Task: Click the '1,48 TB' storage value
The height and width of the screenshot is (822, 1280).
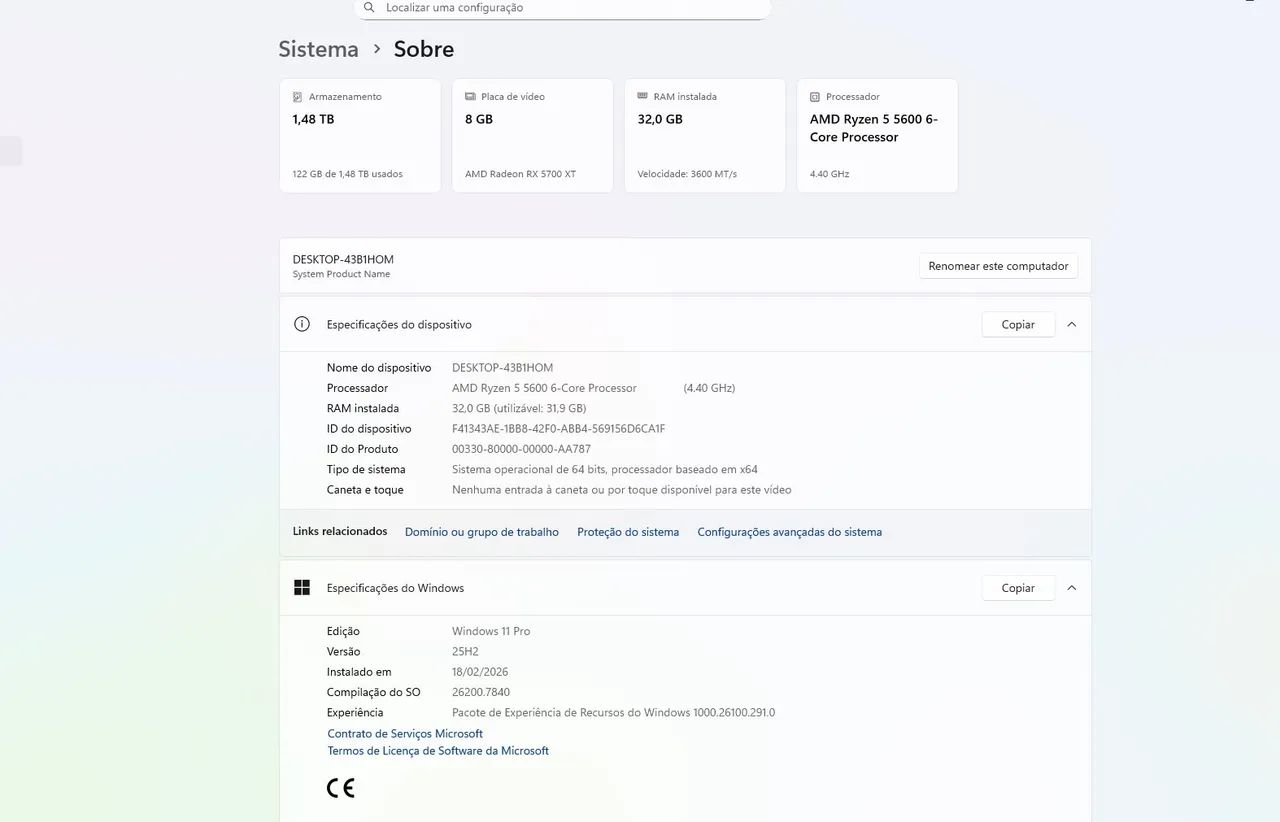Action: coord(313,119)
